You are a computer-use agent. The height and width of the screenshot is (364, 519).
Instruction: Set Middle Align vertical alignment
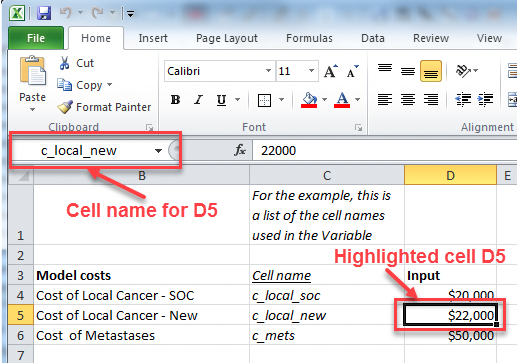(x=408, y=71)
